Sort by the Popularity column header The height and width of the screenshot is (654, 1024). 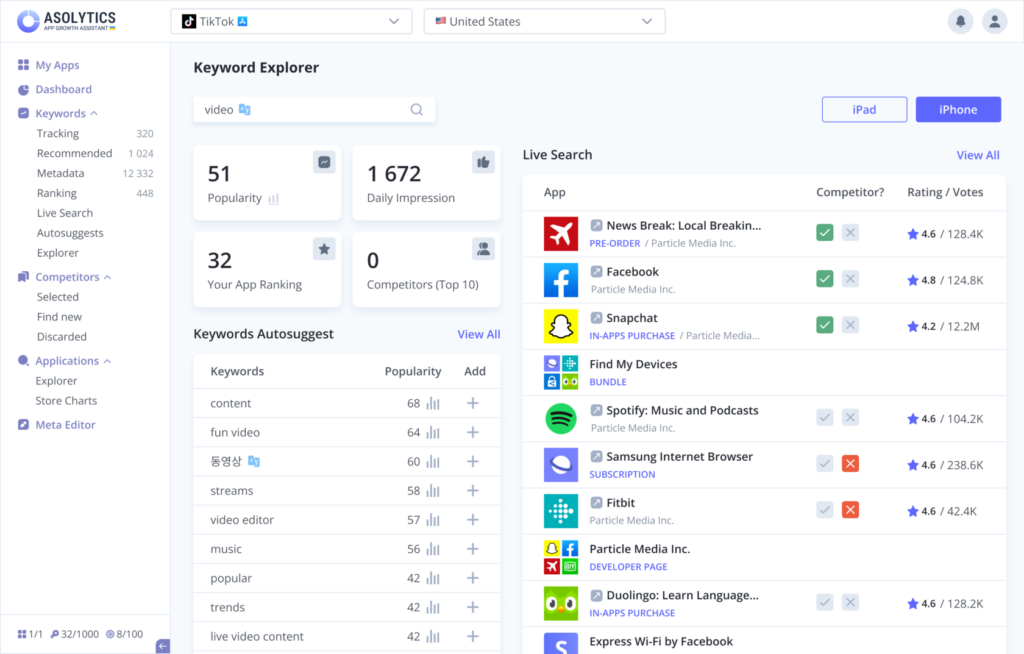pyautogui.click(x=413, y=371)
